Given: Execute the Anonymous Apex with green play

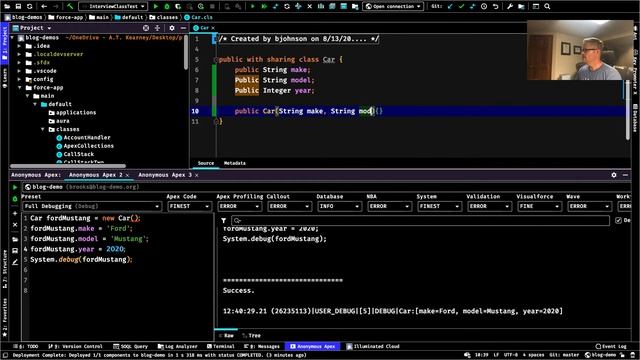Looking at the screenshot, I should [x=15, y=187].
